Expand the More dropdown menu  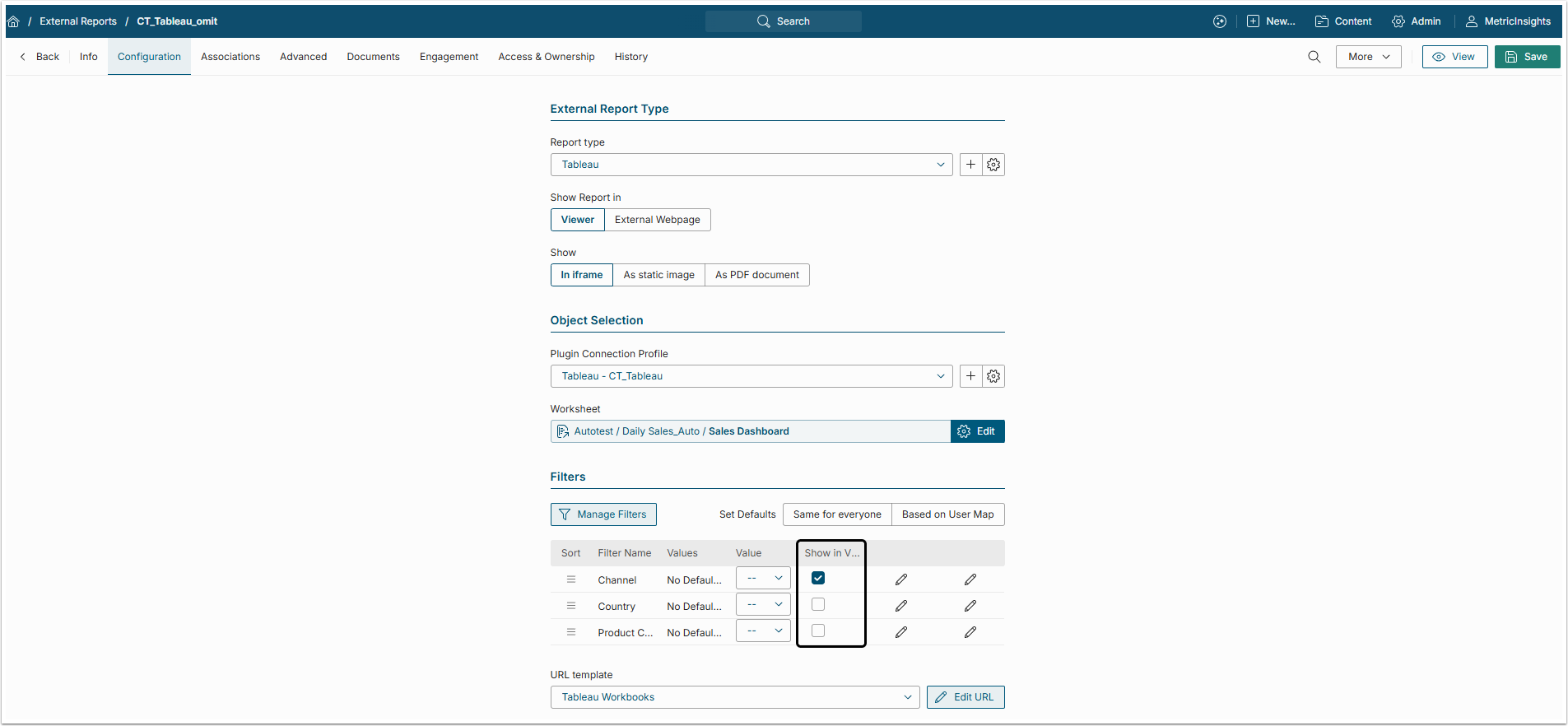(1368, 57)
